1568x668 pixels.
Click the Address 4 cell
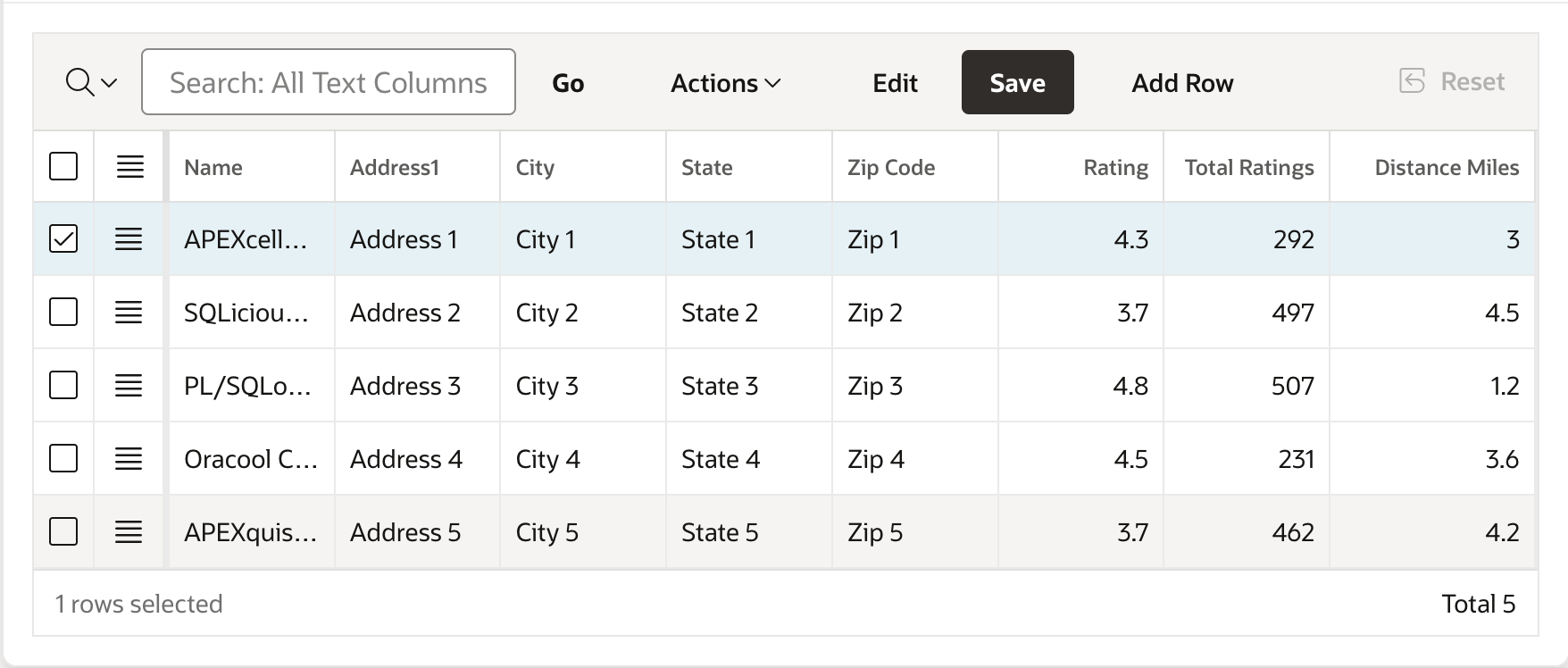coord(417,459)
